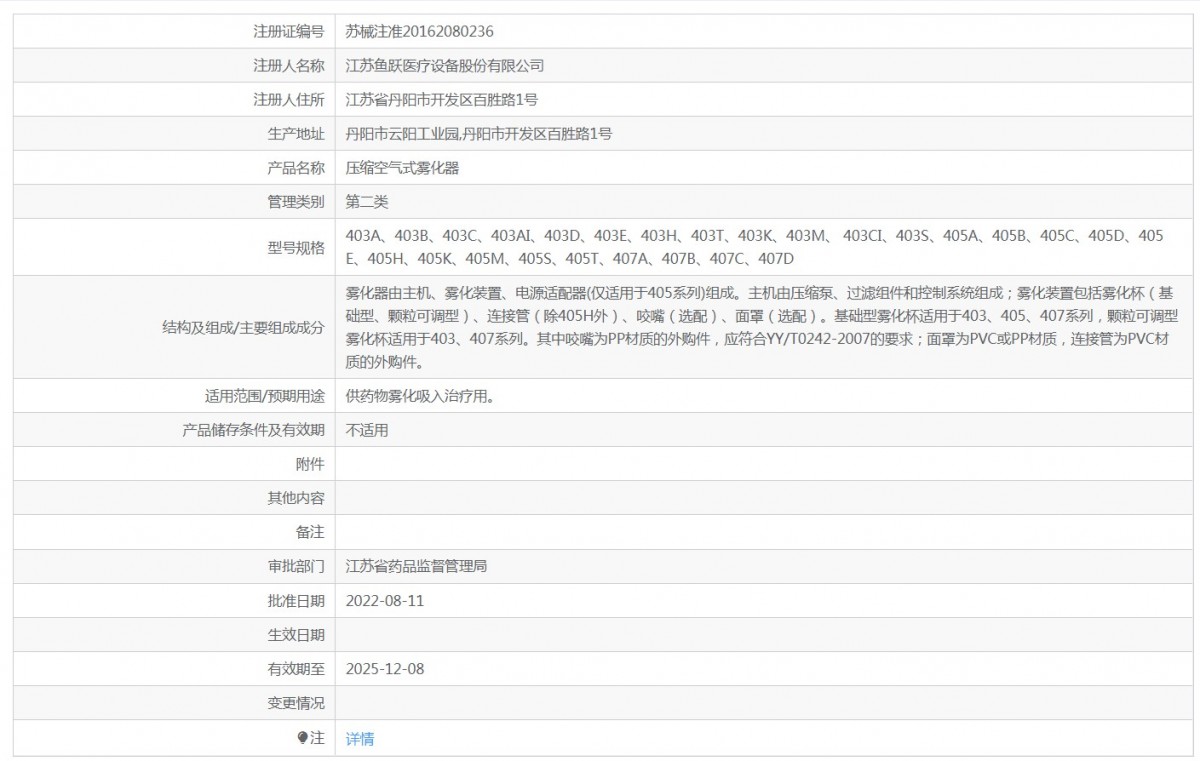Click the 结构及组成/主要组成成分 label
The height and width of the screenshot is (761, 1200).
point(243,326)
